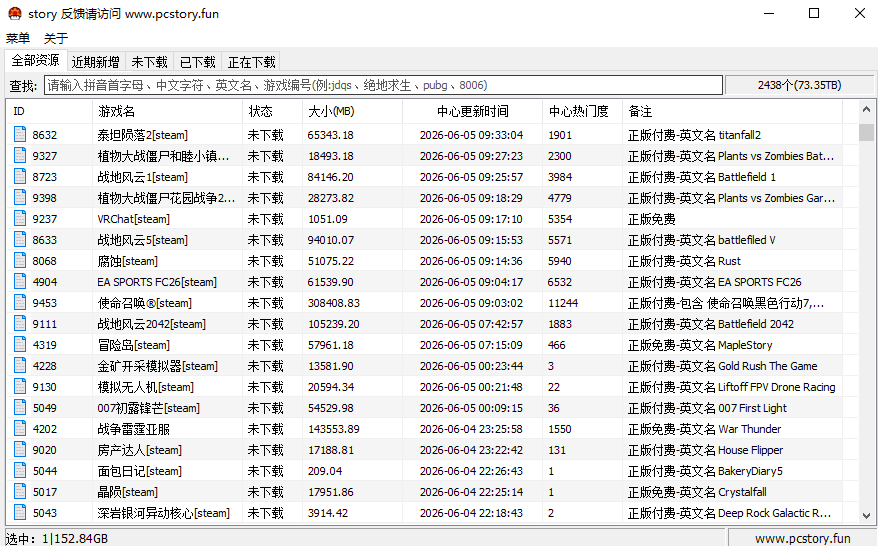The image size is (878, 546).
Task: Sort by the ID column header
Action: [x=49, y=111]
